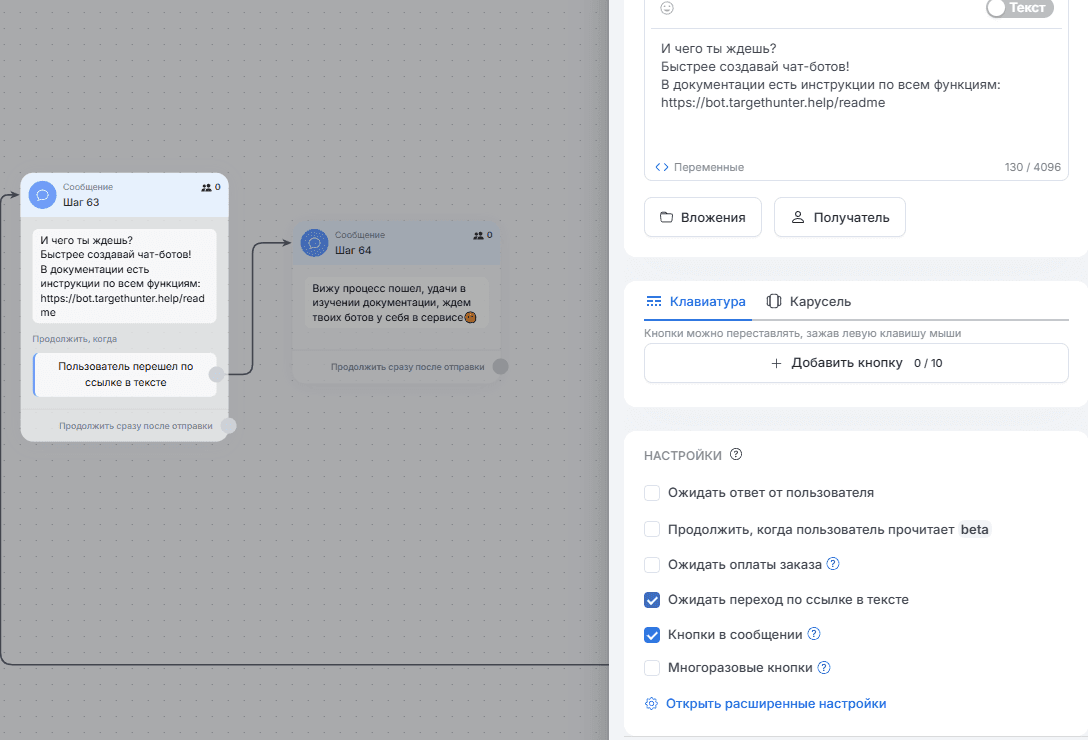Click the gear icon for advanced settings
Viewport: 1088px width, 740px height.
coord(651,703)
